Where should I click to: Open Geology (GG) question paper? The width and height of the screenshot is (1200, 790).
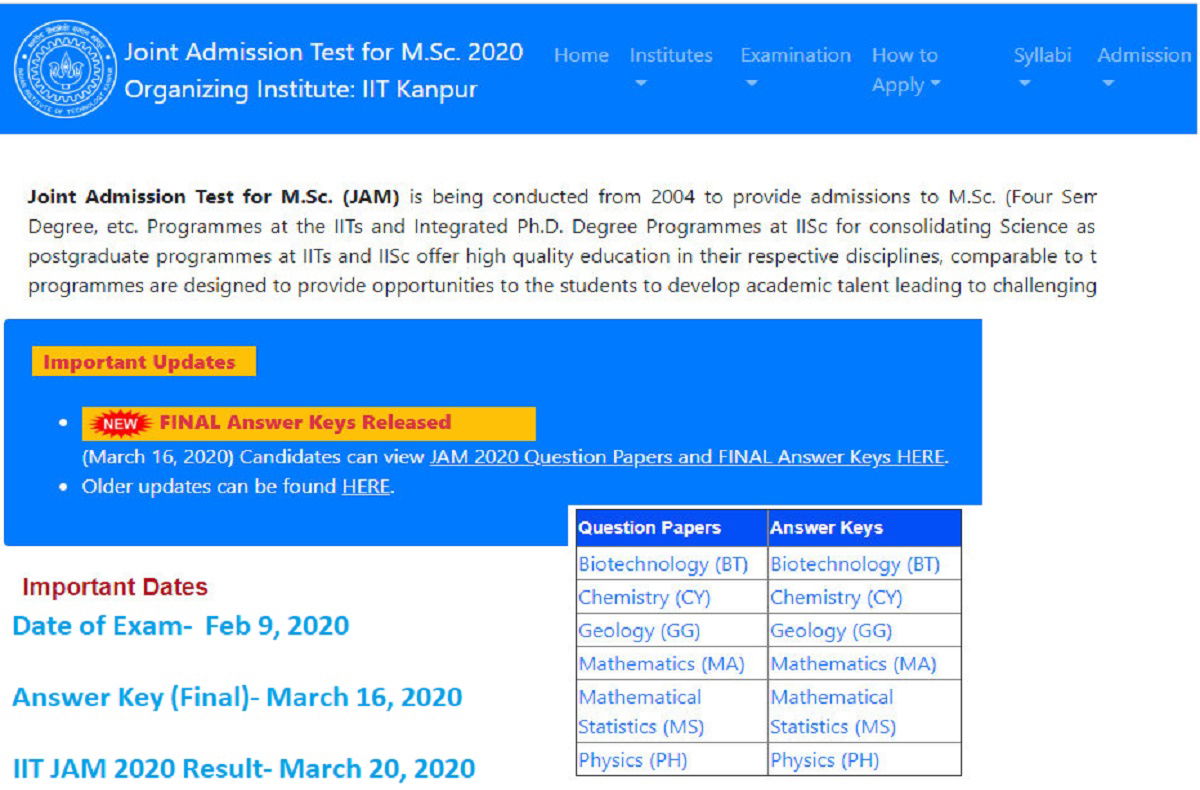(x=639, y=631)
